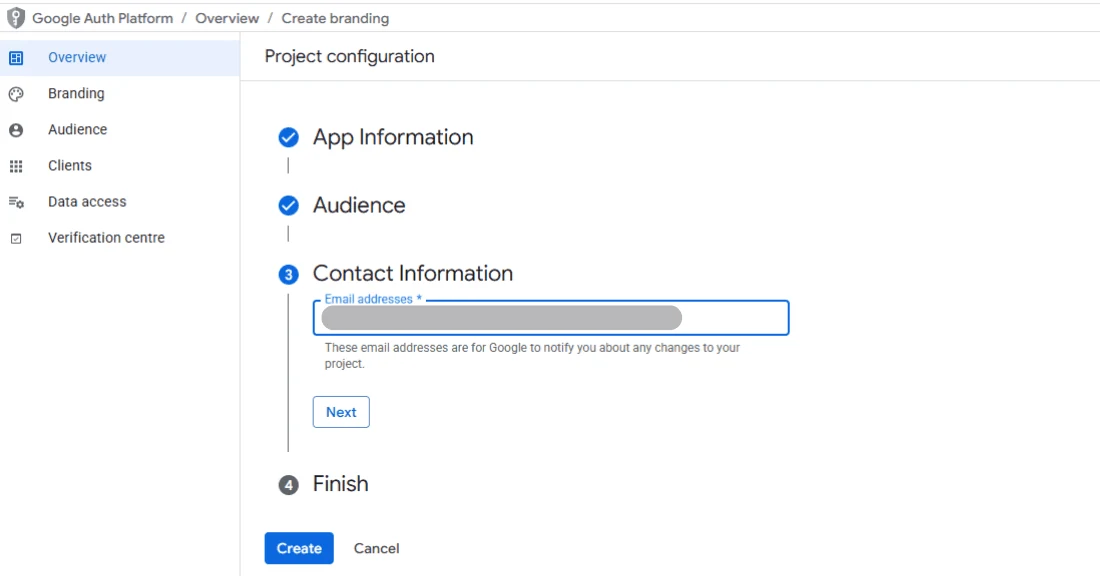Go to the Audience sidebar section

pyautogui.click(x=120, y=130)
